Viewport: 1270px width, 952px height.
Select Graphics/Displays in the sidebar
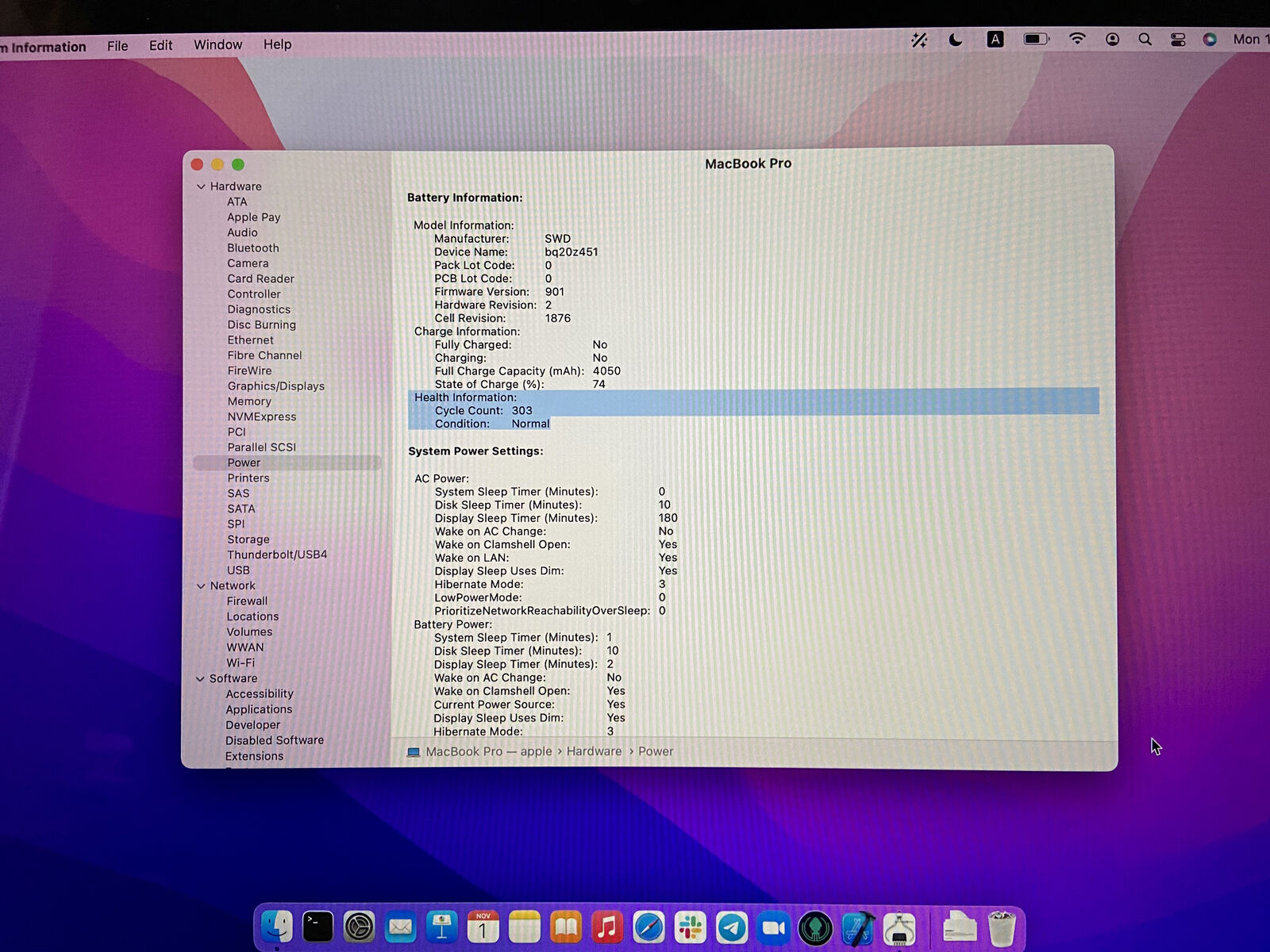[x=276, y=386]
